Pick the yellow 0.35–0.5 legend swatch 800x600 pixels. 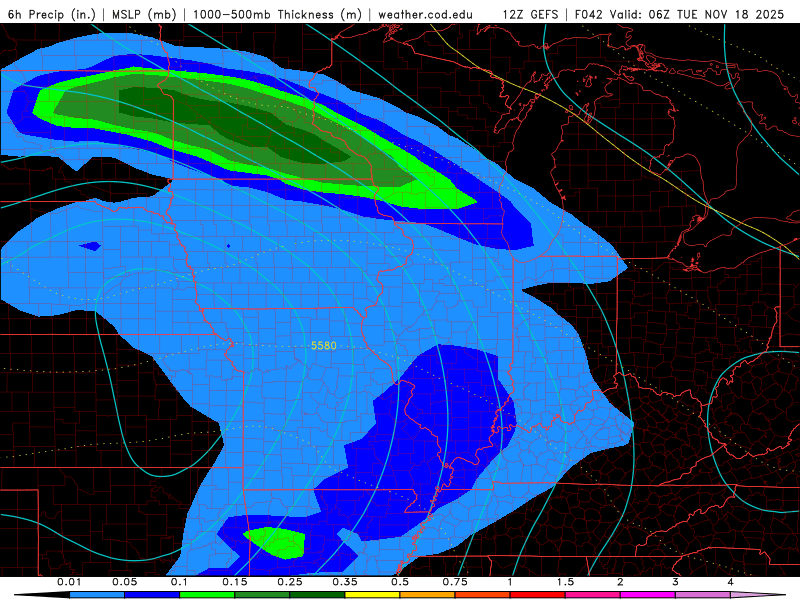(372, 595)
